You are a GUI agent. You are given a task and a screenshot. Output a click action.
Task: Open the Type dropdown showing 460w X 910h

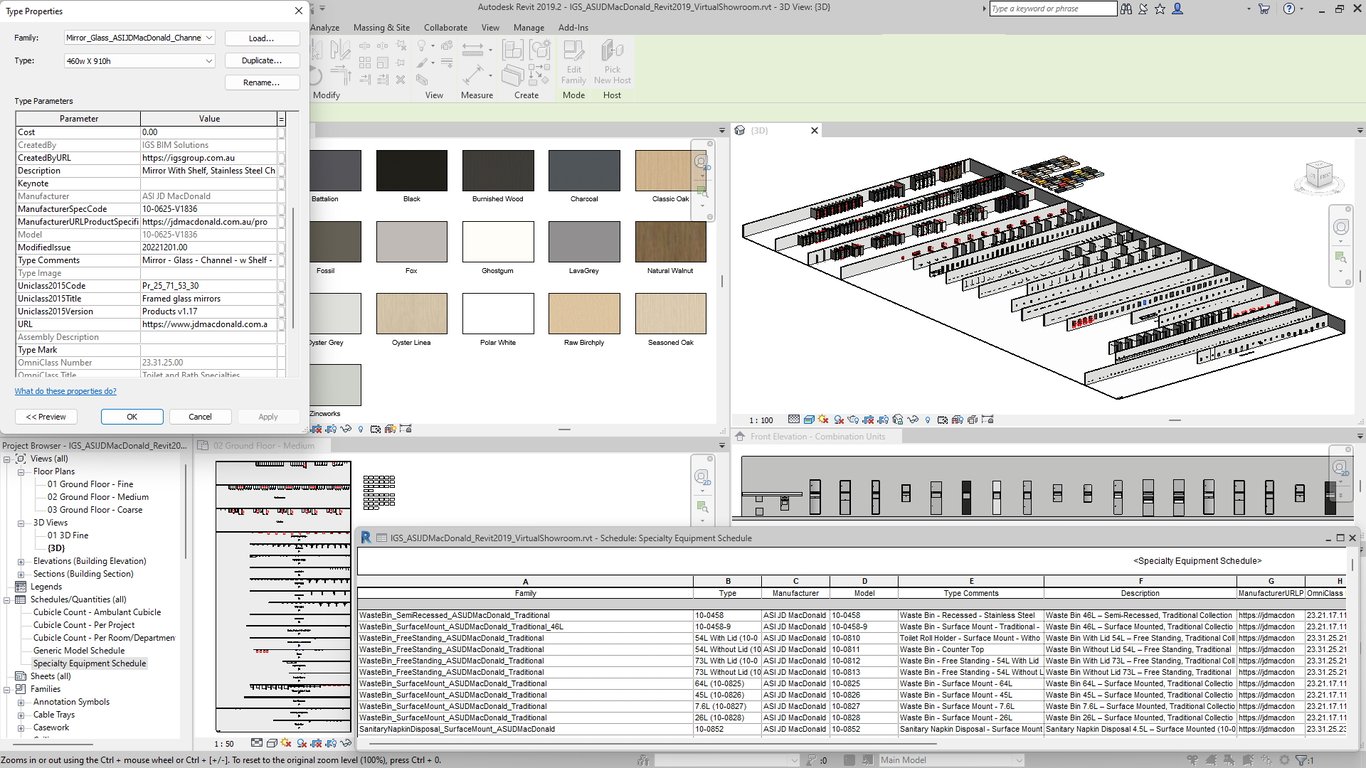pos(209,61)
